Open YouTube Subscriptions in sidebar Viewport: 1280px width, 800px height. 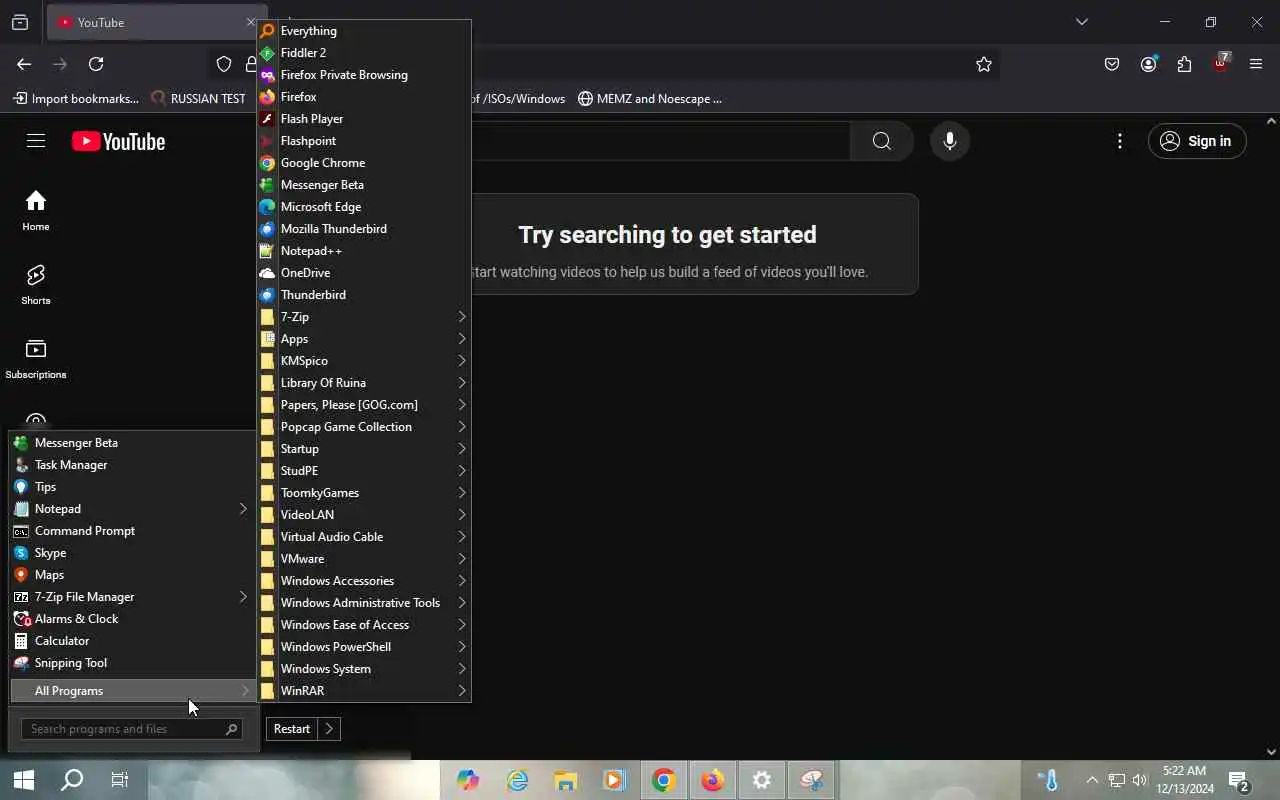point(36,358)
